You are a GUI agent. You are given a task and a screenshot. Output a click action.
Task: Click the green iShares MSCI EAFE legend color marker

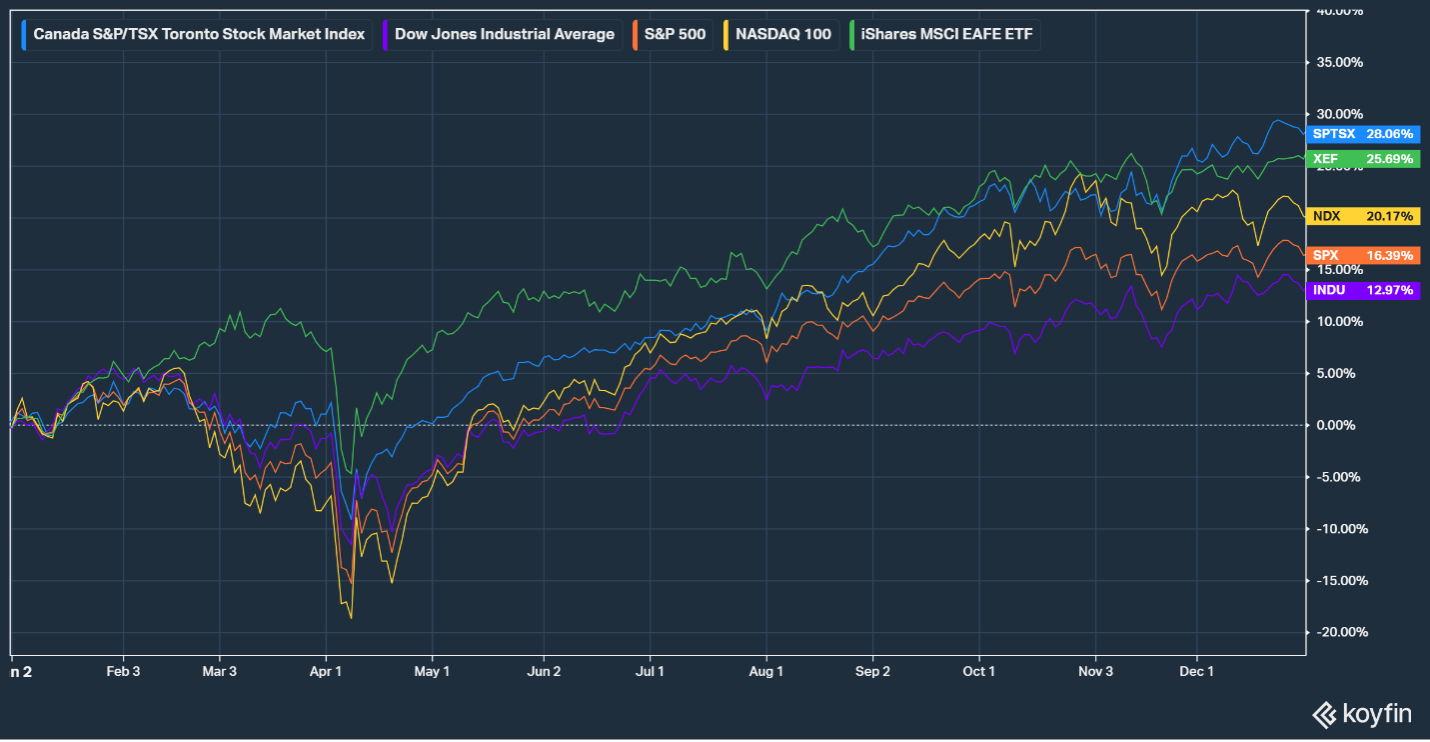pos(852,34)
